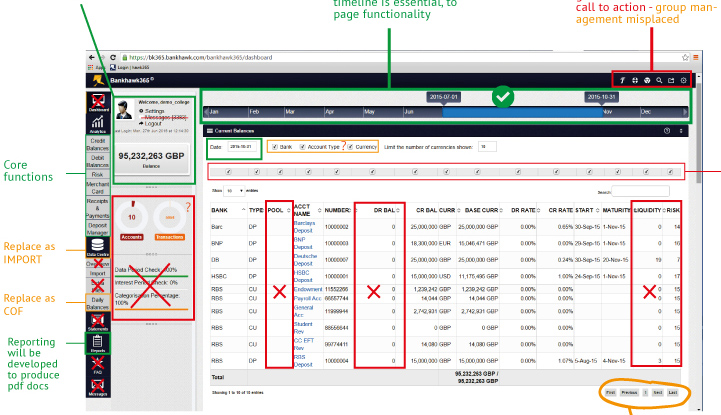Click the search magnifier in top toolbar
The width and height of the screenshot is (721, 415).
tap(658, 79)
